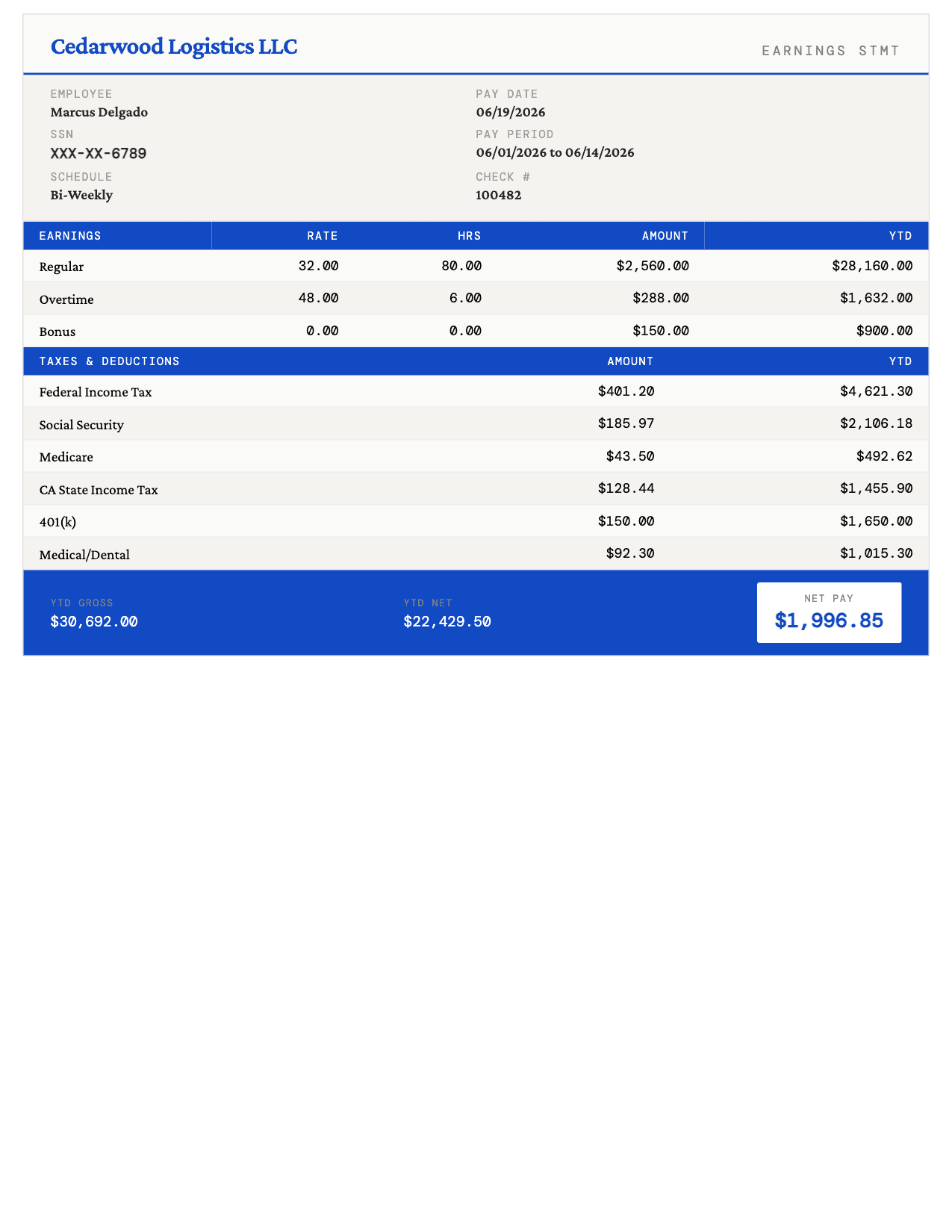Click YTD Gross value $30,692.00
Image resolution: width=952 pixels, height=1232 pixels.
pyautogui.click(x=94, y=622)
